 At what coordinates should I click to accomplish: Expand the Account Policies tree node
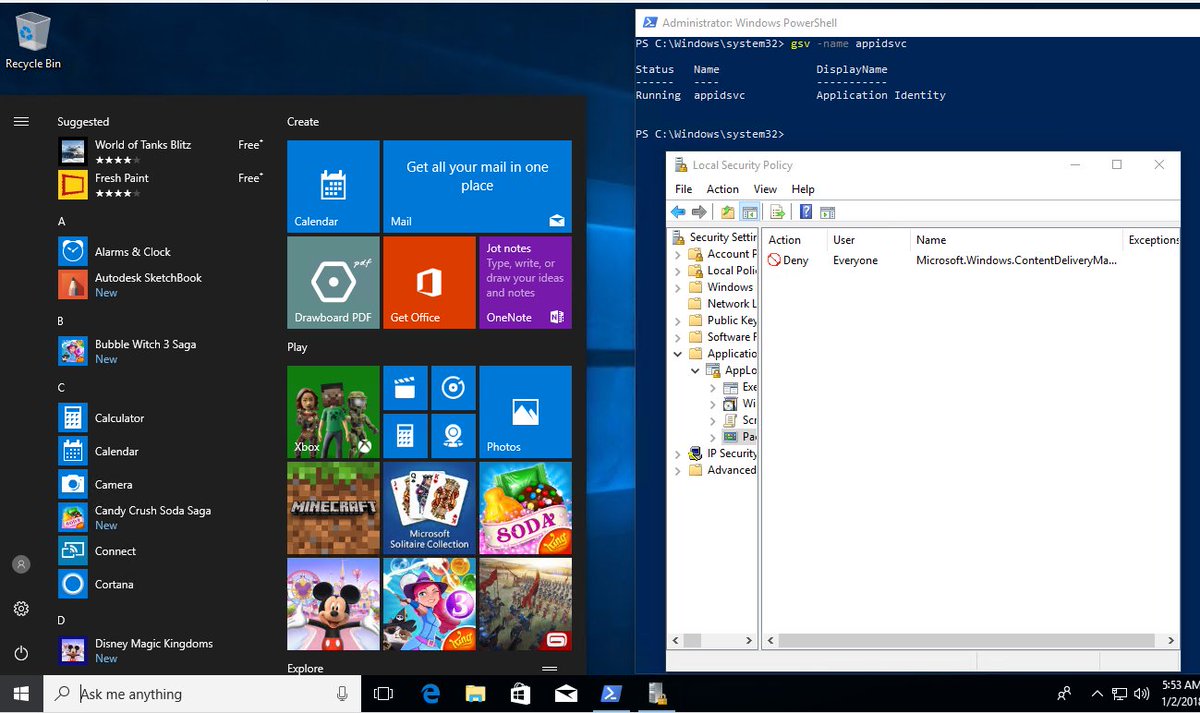point(678,254)
